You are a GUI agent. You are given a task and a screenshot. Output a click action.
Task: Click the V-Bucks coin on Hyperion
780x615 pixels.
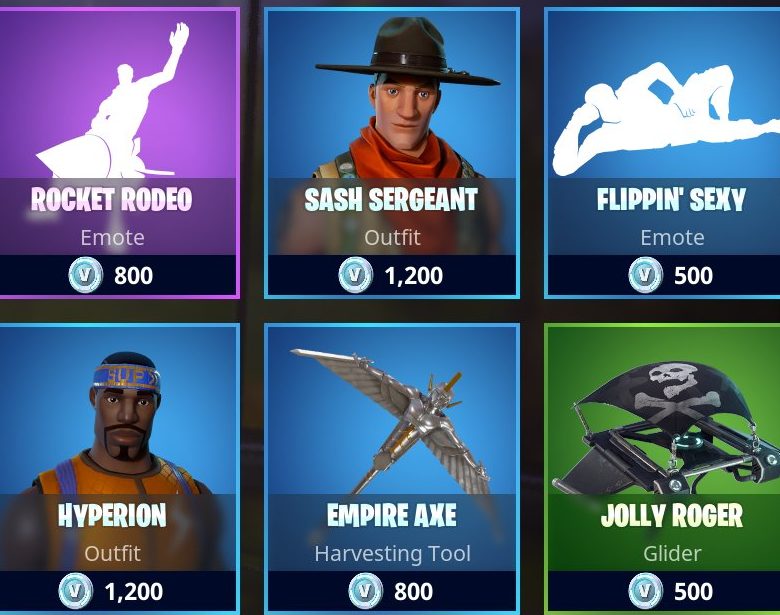click(x=76, y=591)
